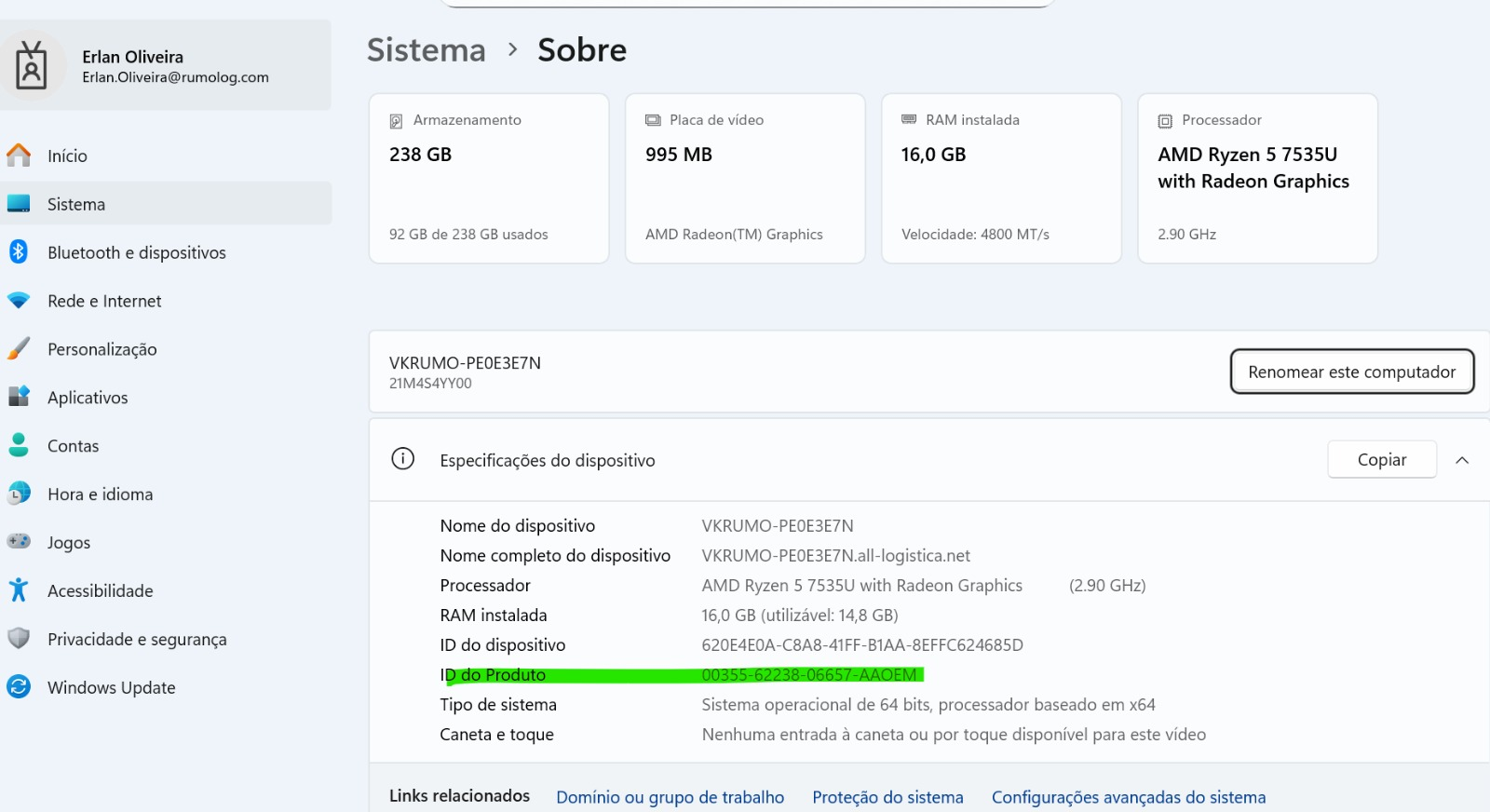Open the RAM instalada 16,0 GB card

coord(1001,178)
